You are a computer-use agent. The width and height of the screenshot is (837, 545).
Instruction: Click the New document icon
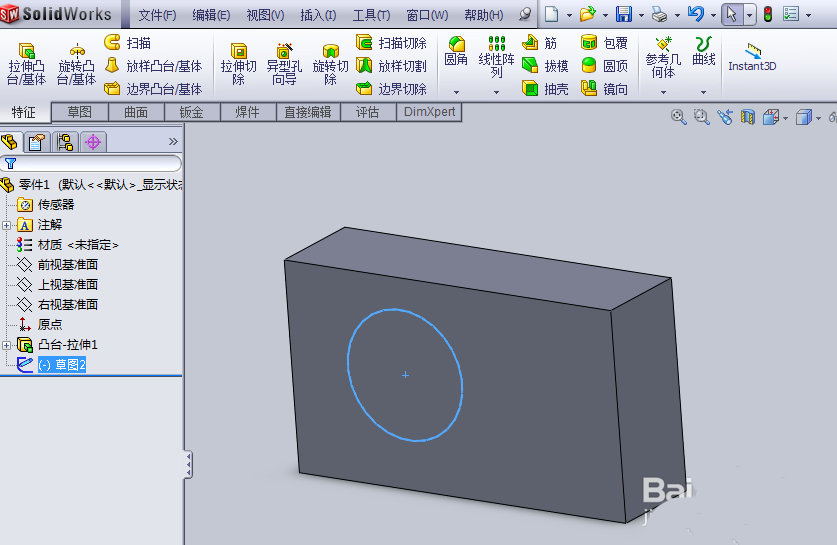(552, 14)
